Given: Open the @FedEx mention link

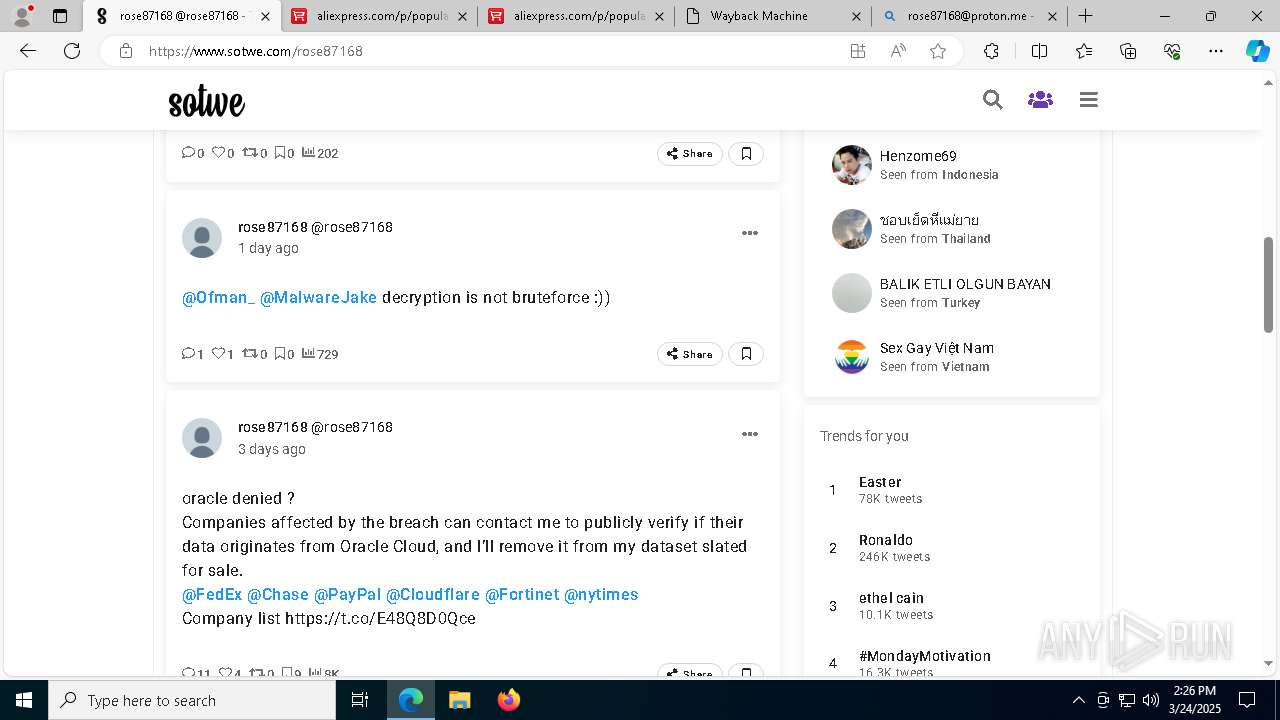Looking at the screenshot, I should click(212, 594).
